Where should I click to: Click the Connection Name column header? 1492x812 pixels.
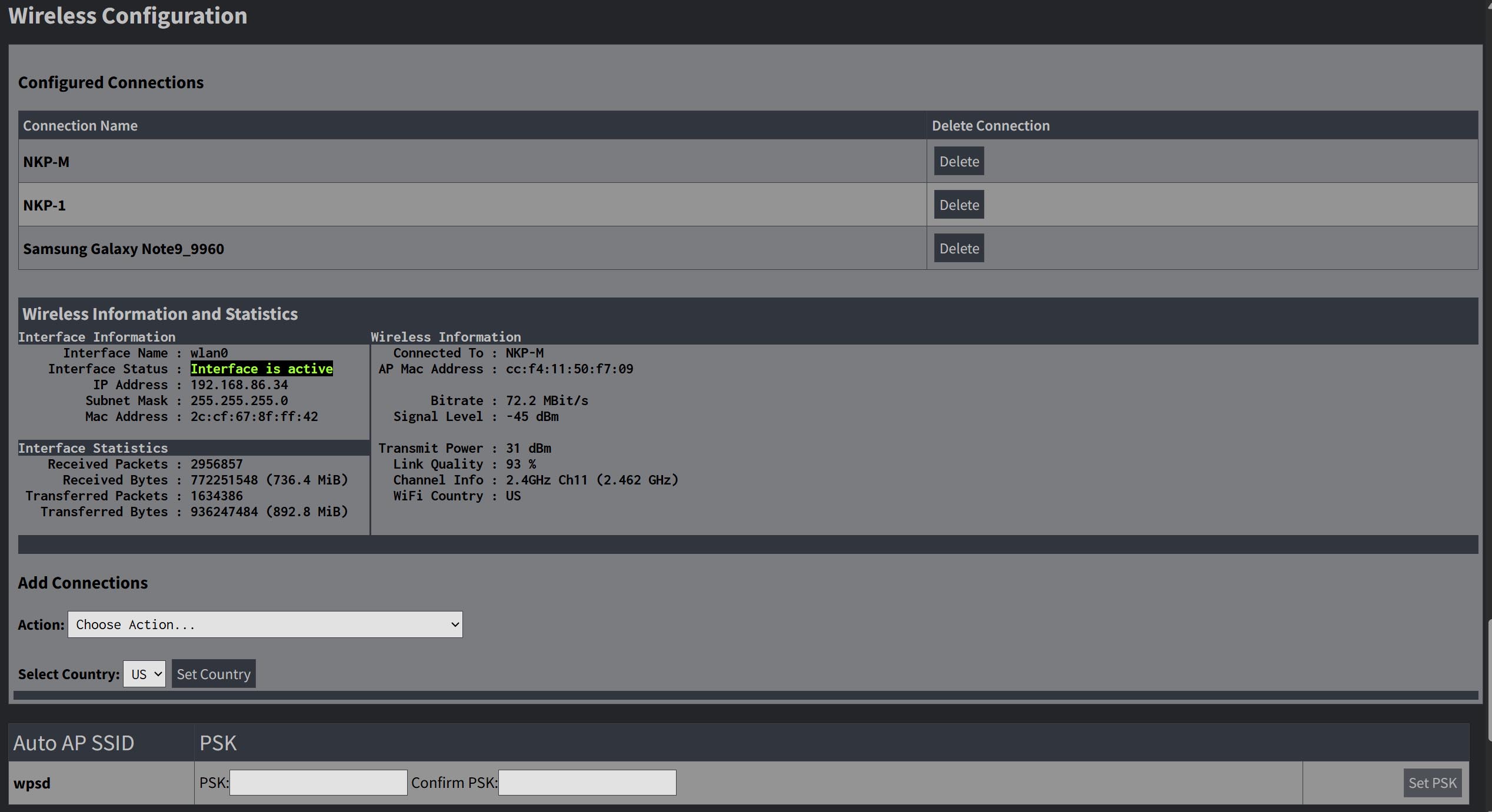pyautogui.click(x=80, y=125)
